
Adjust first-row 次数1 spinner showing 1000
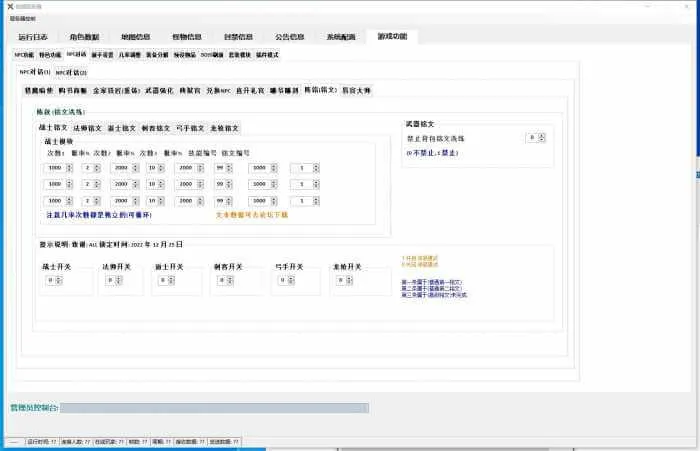coord(58,168)
